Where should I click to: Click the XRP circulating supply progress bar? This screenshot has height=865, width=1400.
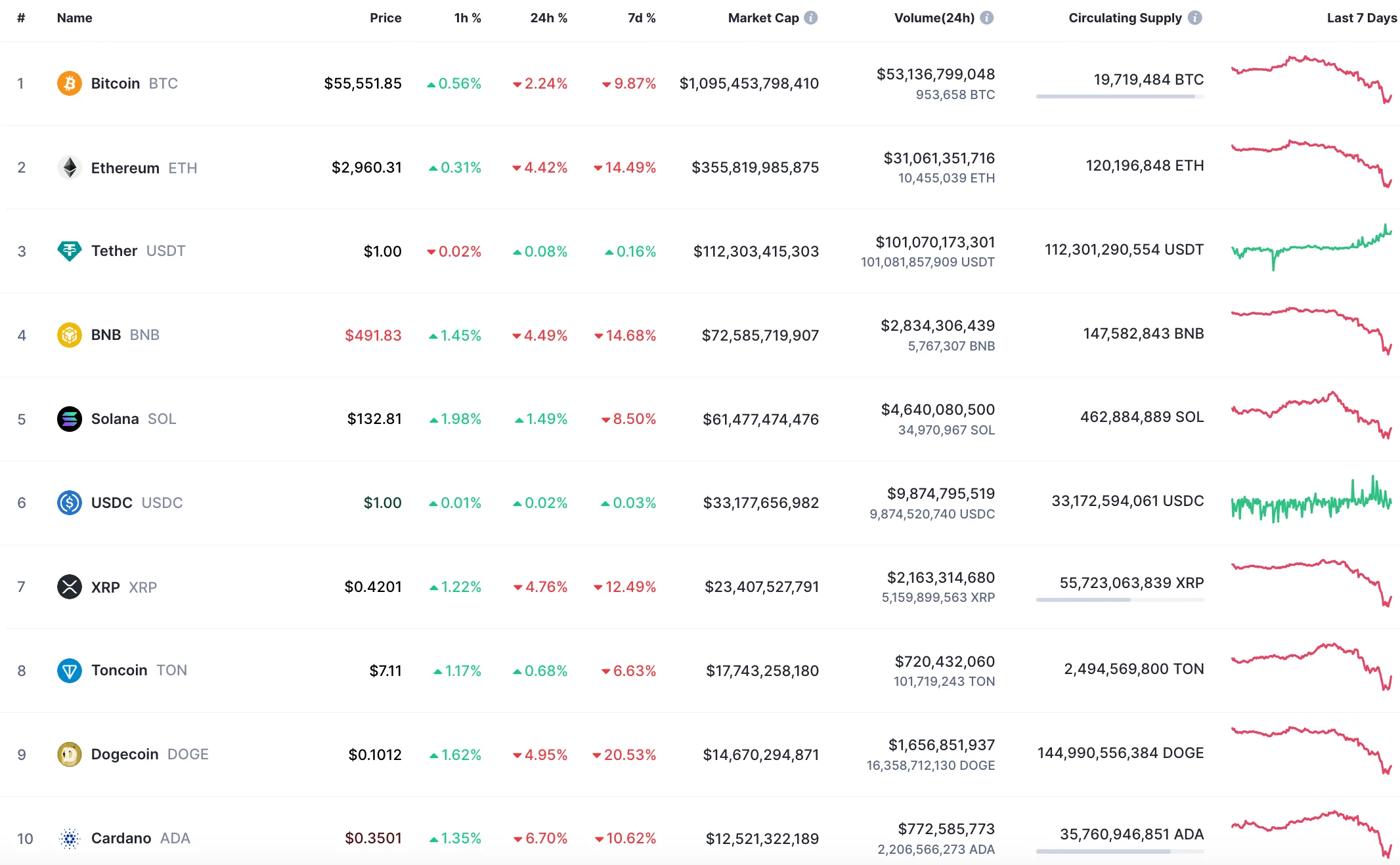[1120, 600]
